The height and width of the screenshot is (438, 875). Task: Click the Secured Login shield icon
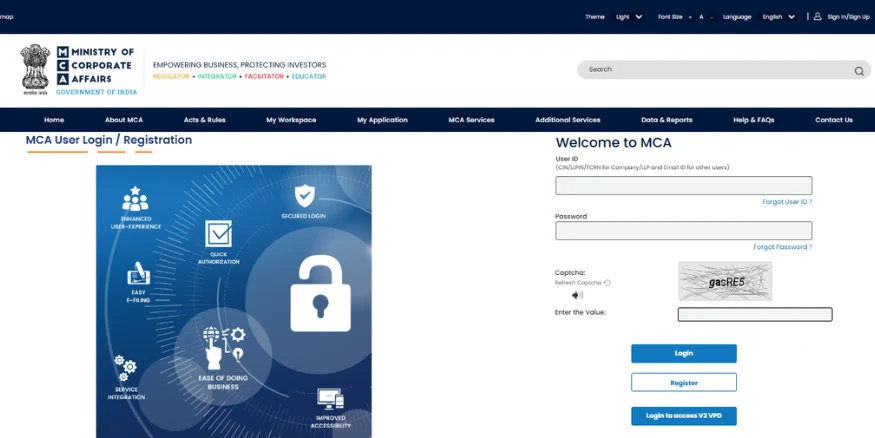pos(304,196)
